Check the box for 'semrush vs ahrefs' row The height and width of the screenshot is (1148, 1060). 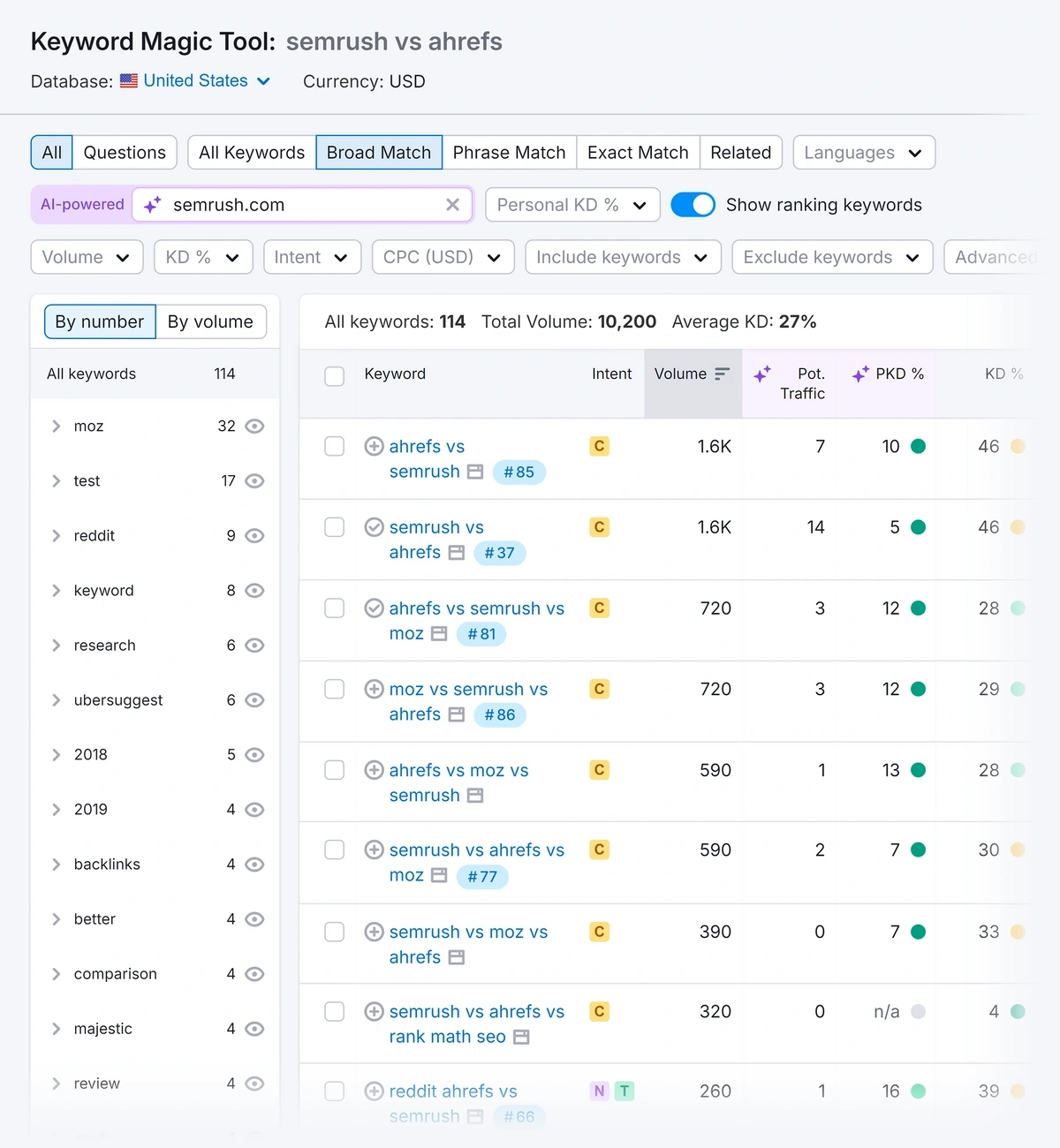click(x=334, y=527)
